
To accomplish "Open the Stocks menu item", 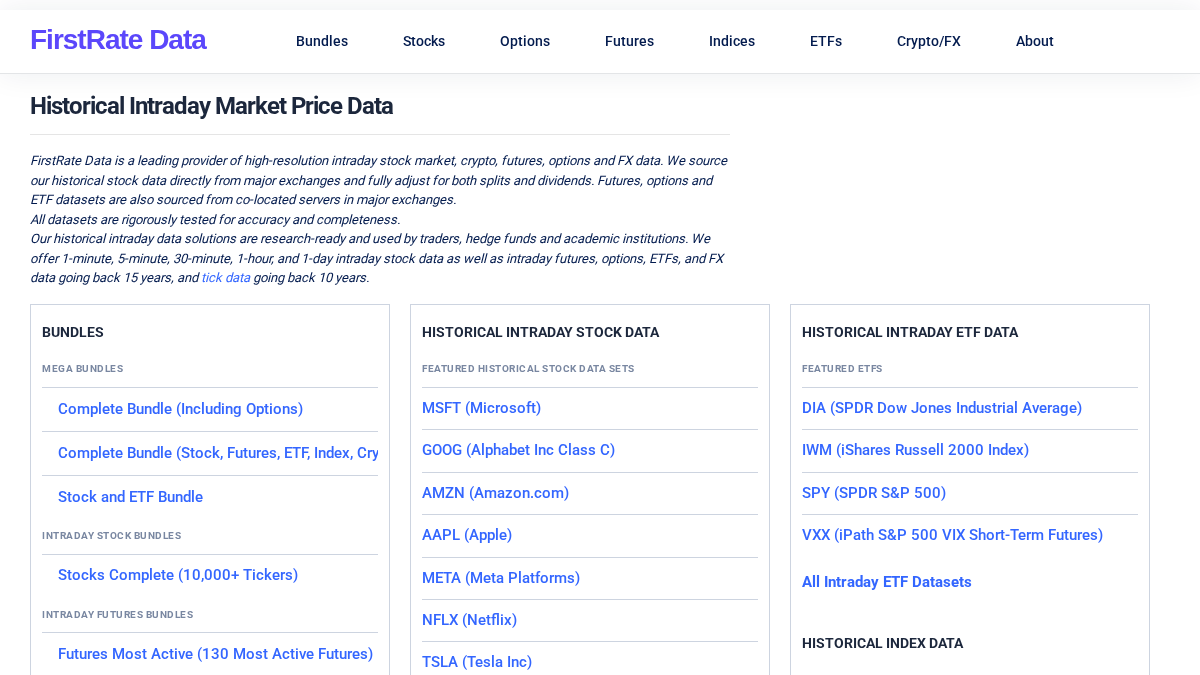I will tap(424, 41).
